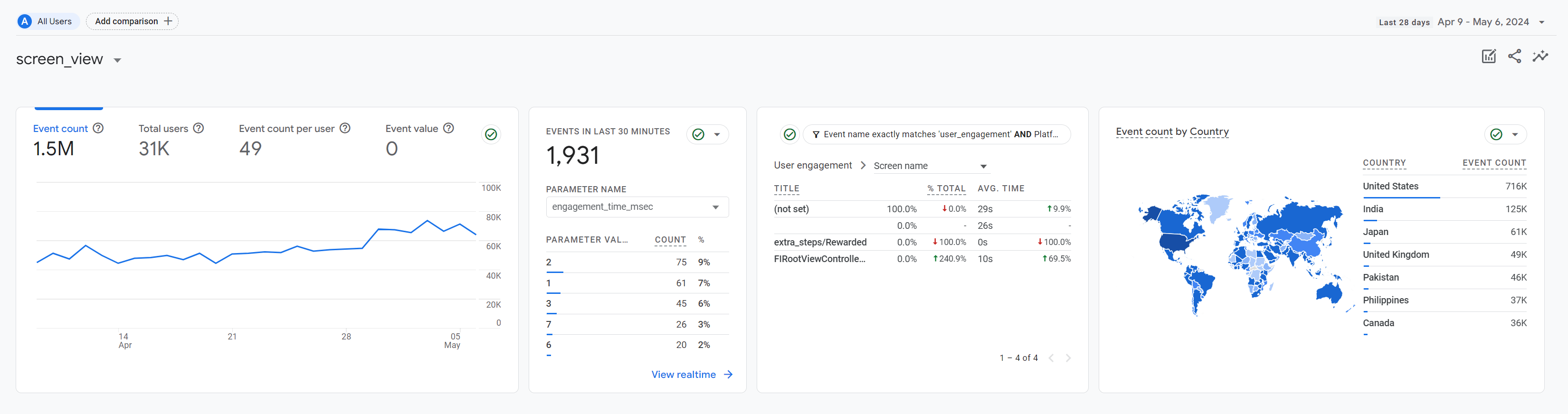Click the green check status icon on the chart card

491,134
